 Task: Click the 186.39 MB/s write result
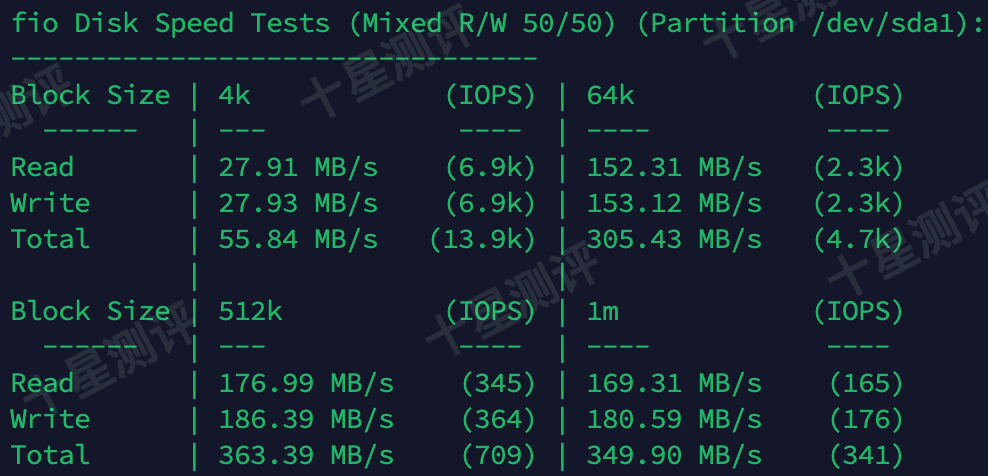306,419
